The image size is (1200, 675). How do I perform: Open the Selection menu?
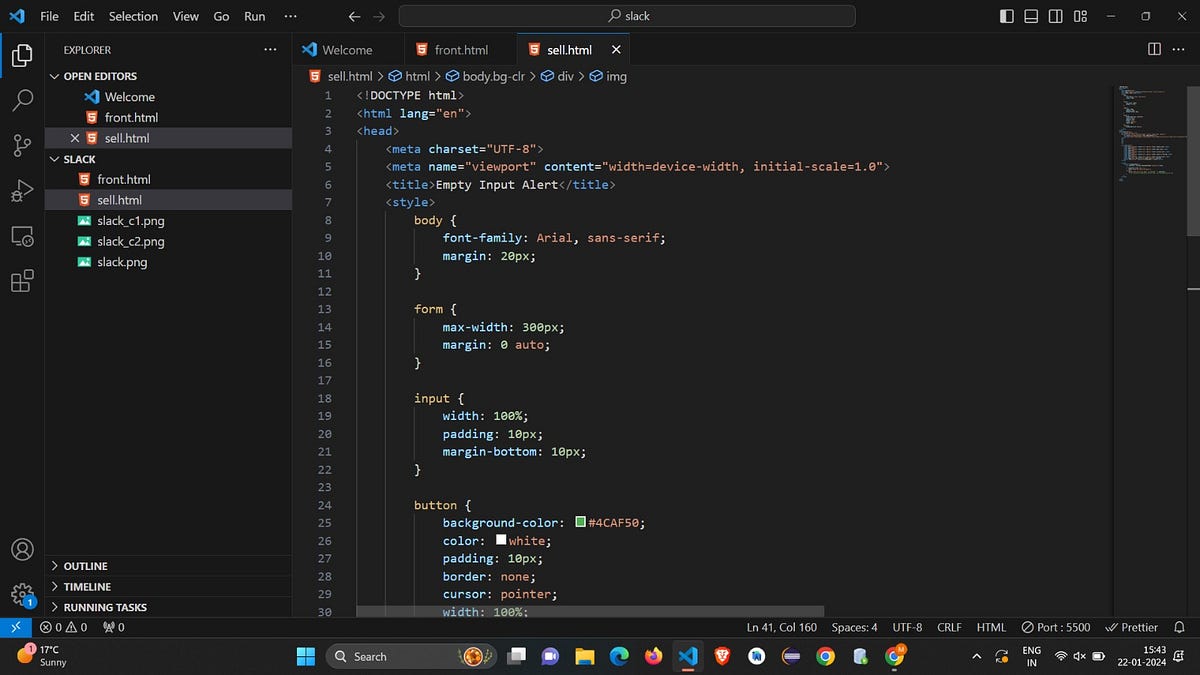point(133,16)
